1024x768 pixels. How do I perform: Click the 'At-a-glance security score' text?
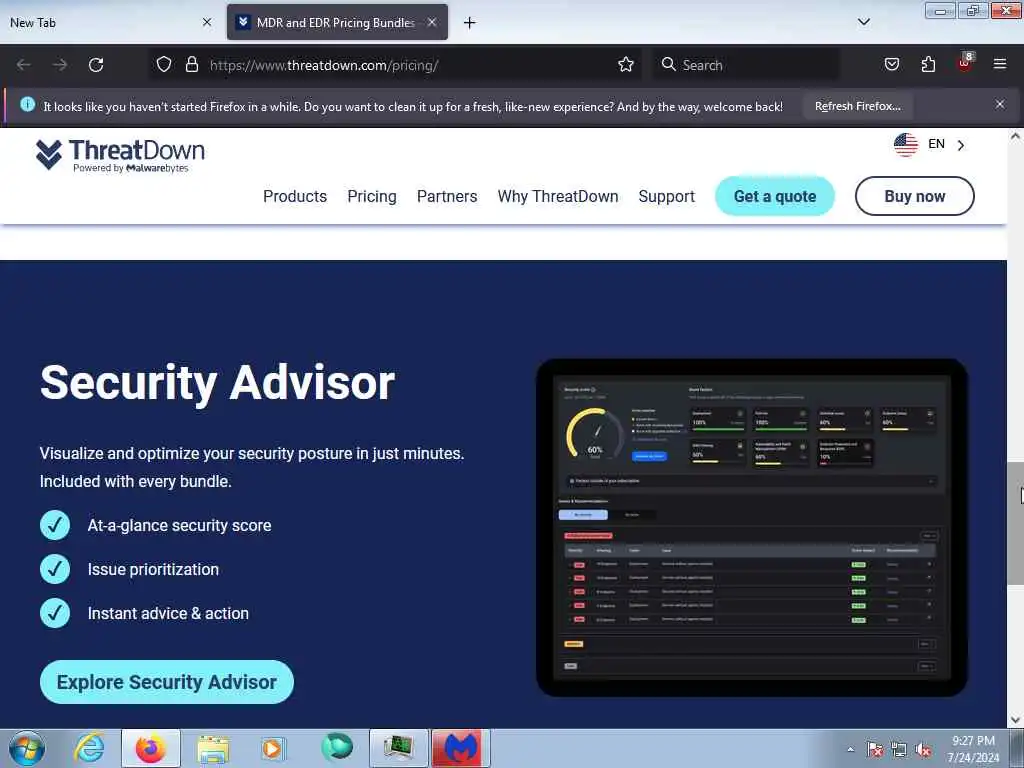(x=180, y=526)
